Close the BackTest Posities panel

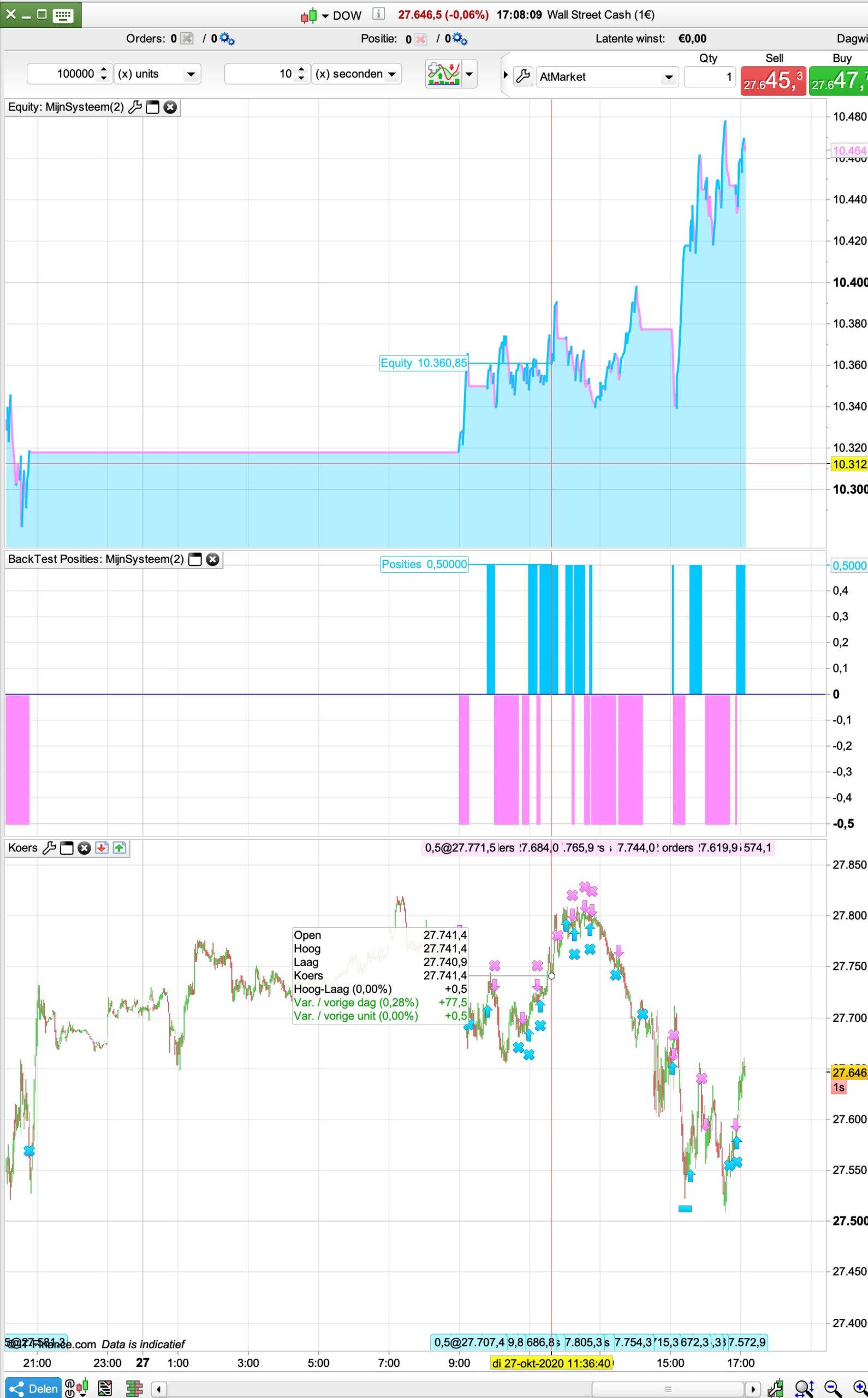pyautogui.click(x=212, y=559)
